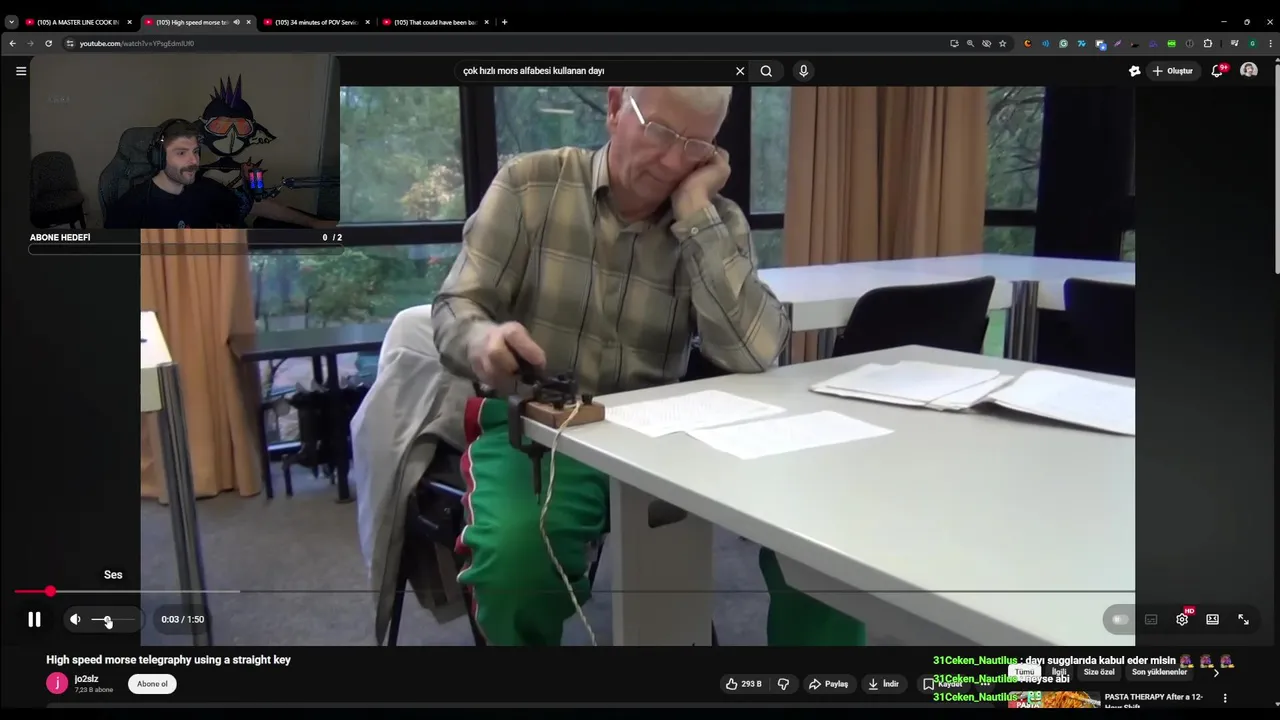This screenshot has height=720, width=1280.
Task: Mute the video with the speaker icon
Action: [75, 619]
